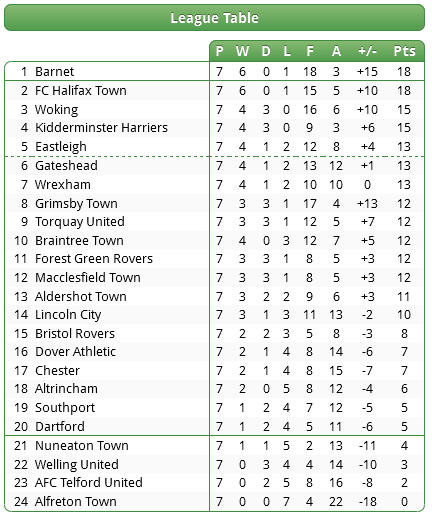Select the W column header
This screenshot has width=432, height=518.
pos(242,51)
